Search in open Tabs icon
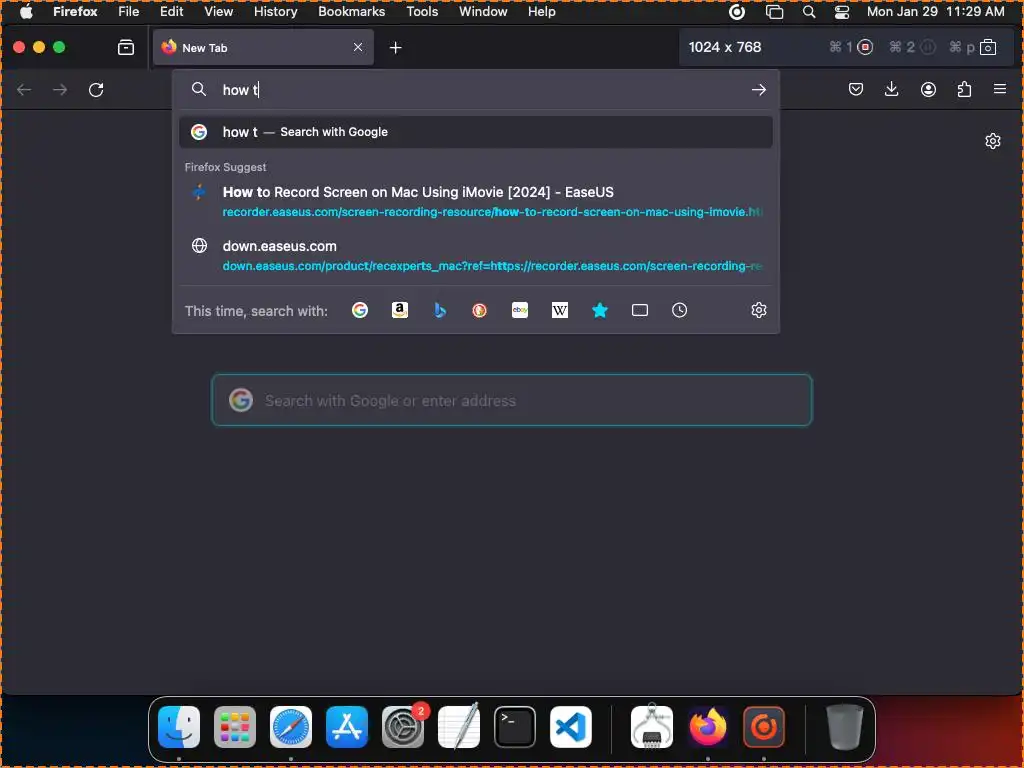 click(x=640, y=310)
